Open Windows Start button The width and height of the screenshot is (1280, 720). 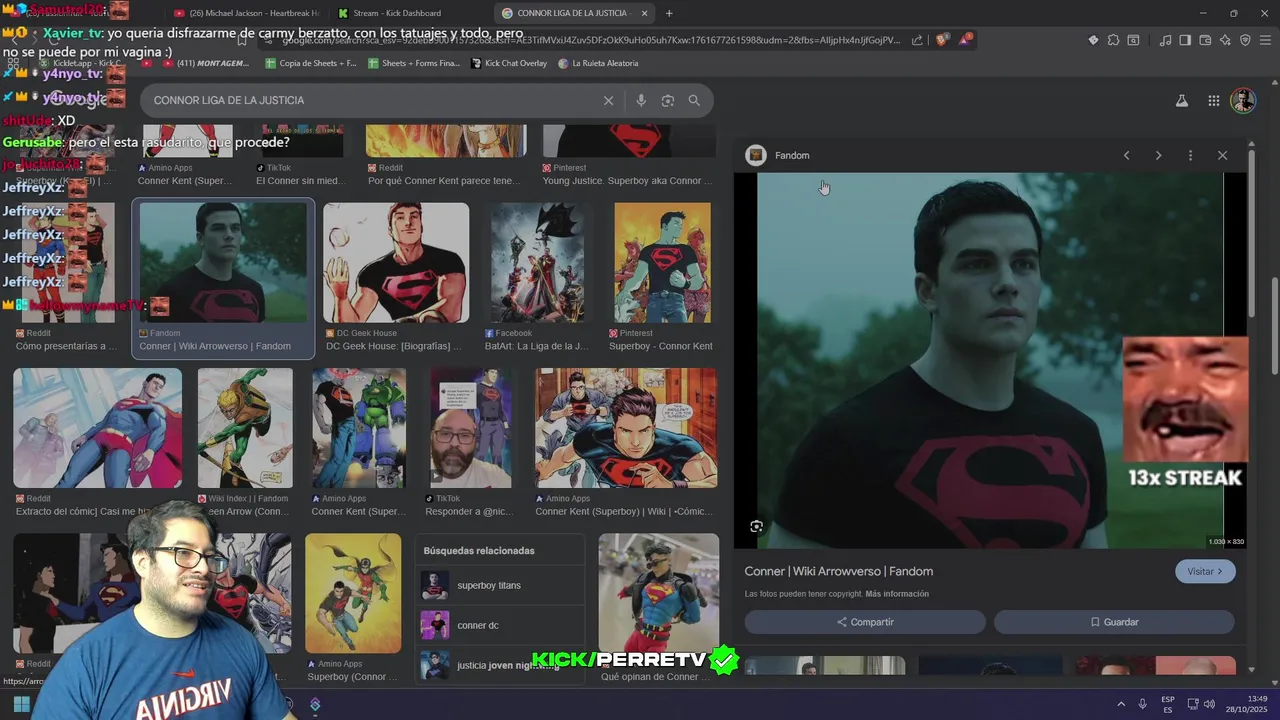(x=21, y=704)
